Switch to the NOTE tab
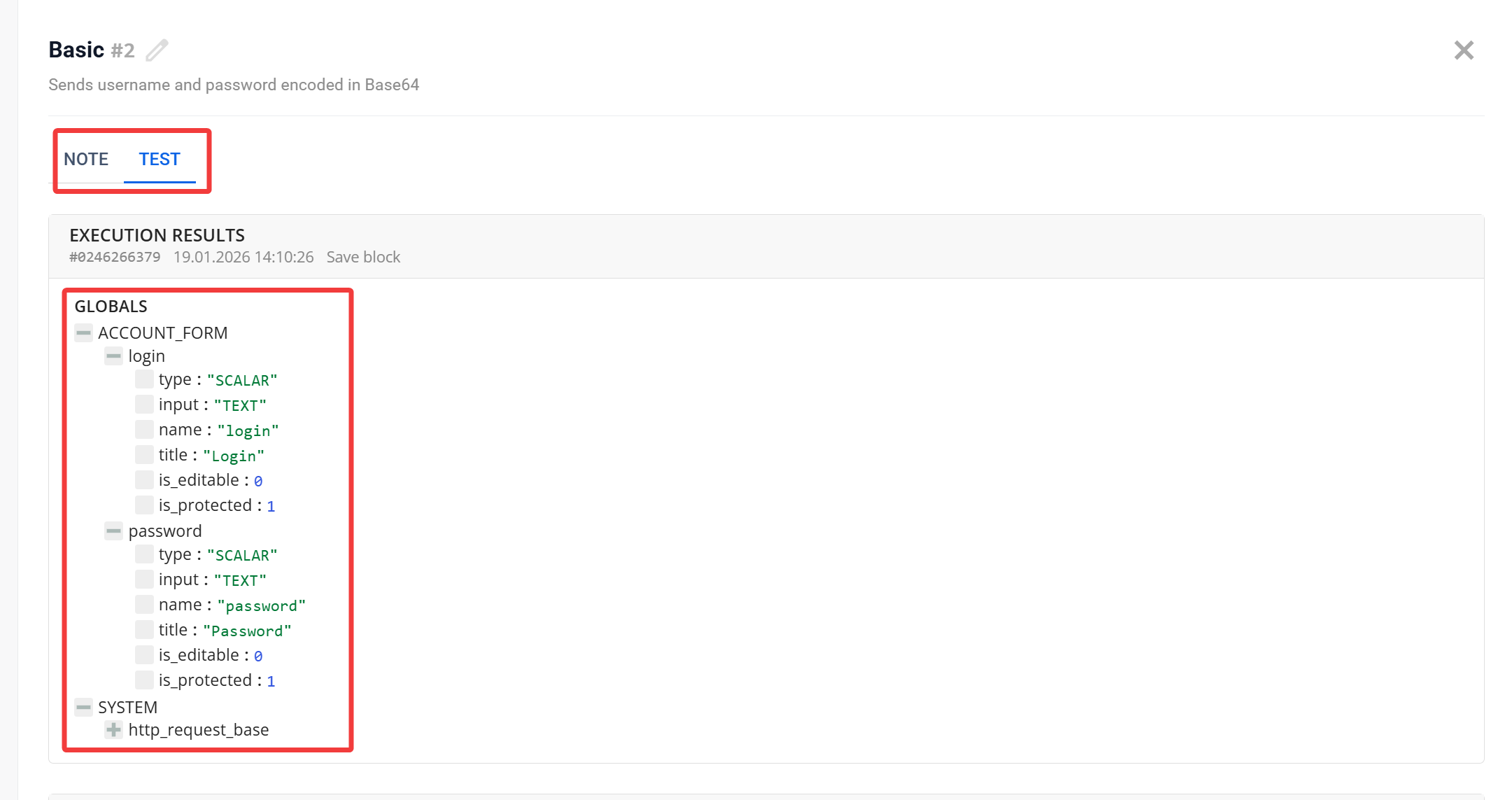 86,159
